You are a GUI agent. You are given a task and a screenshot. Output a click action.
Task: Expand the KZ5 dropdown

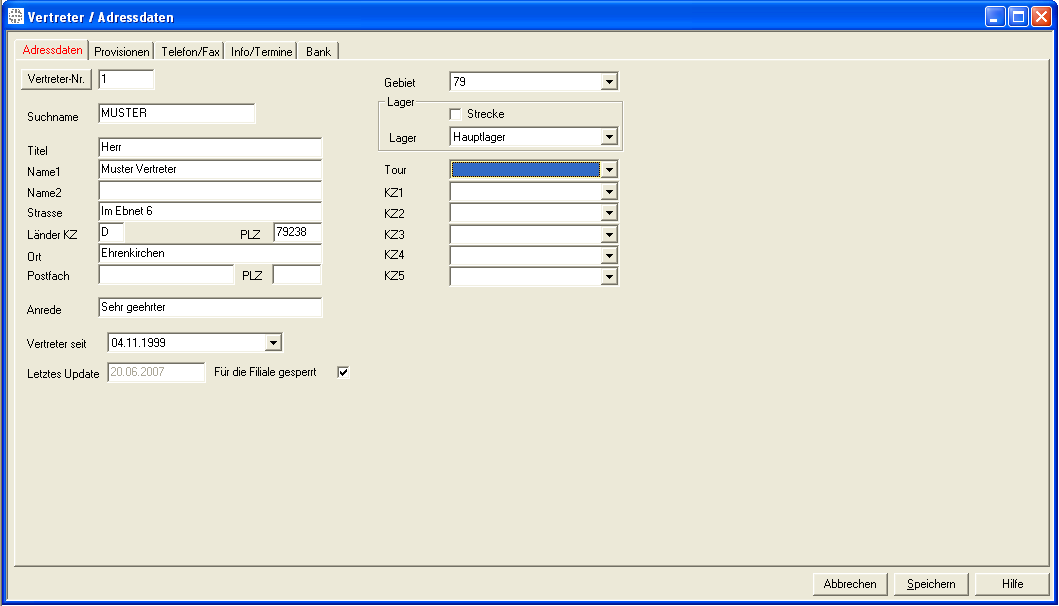tap(609, 276)
